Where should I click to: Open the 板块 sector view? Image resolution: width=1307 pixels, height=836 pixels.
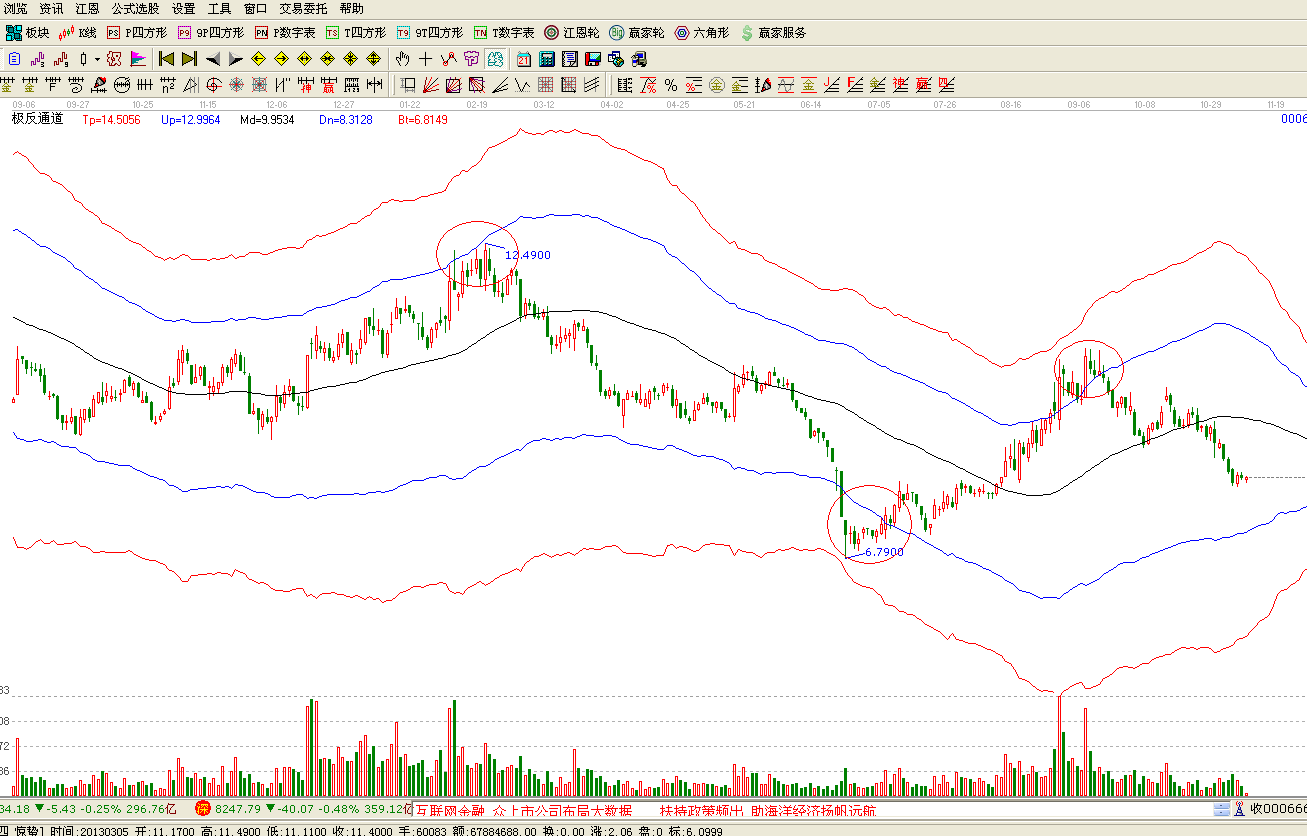pyautogui.click(x=28, y=33)
